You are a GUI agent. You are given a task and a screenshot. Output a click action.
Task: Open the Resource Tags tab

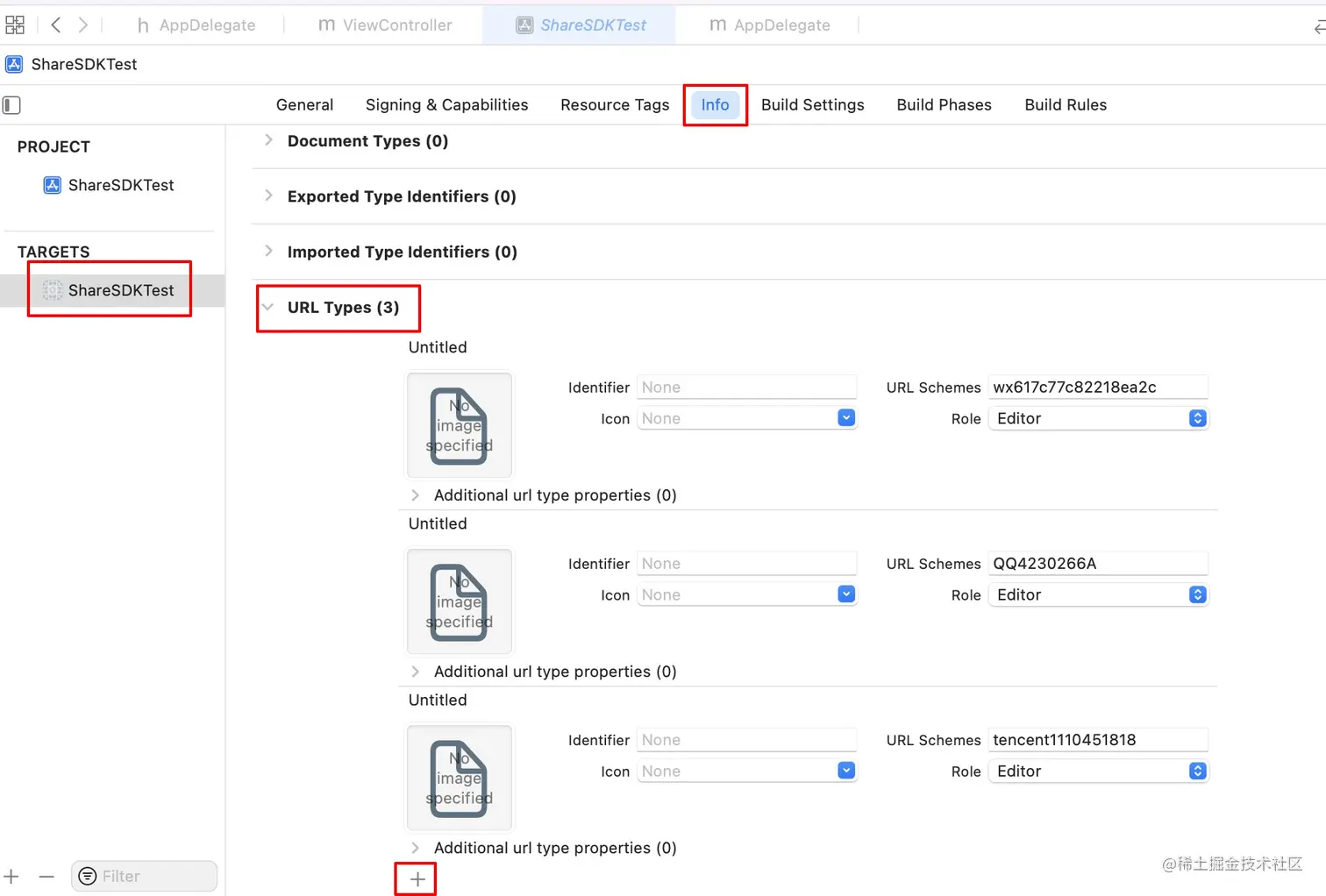(x=615, y=105)
